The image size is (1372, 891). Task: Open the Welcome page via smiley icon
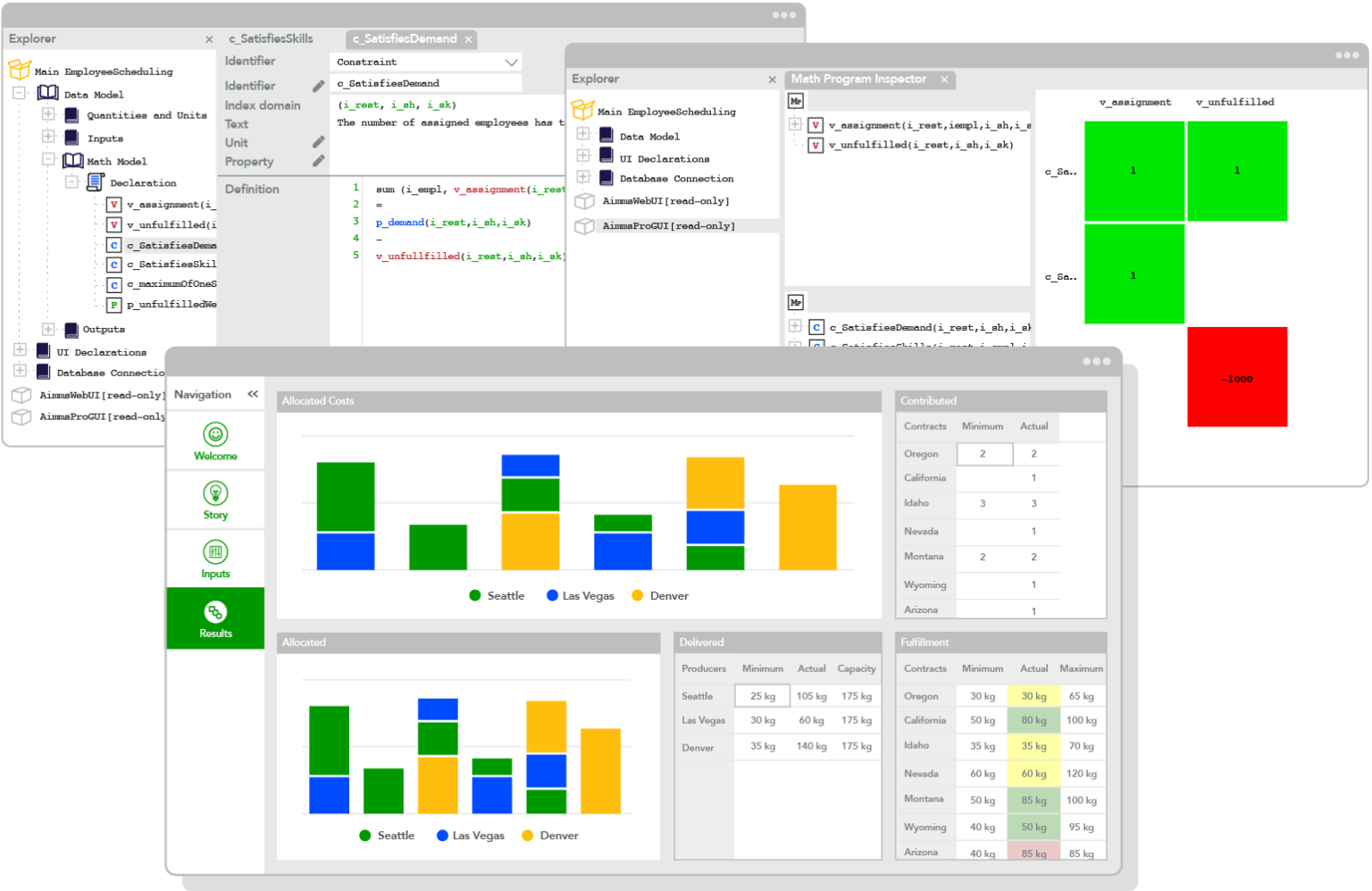215,435
